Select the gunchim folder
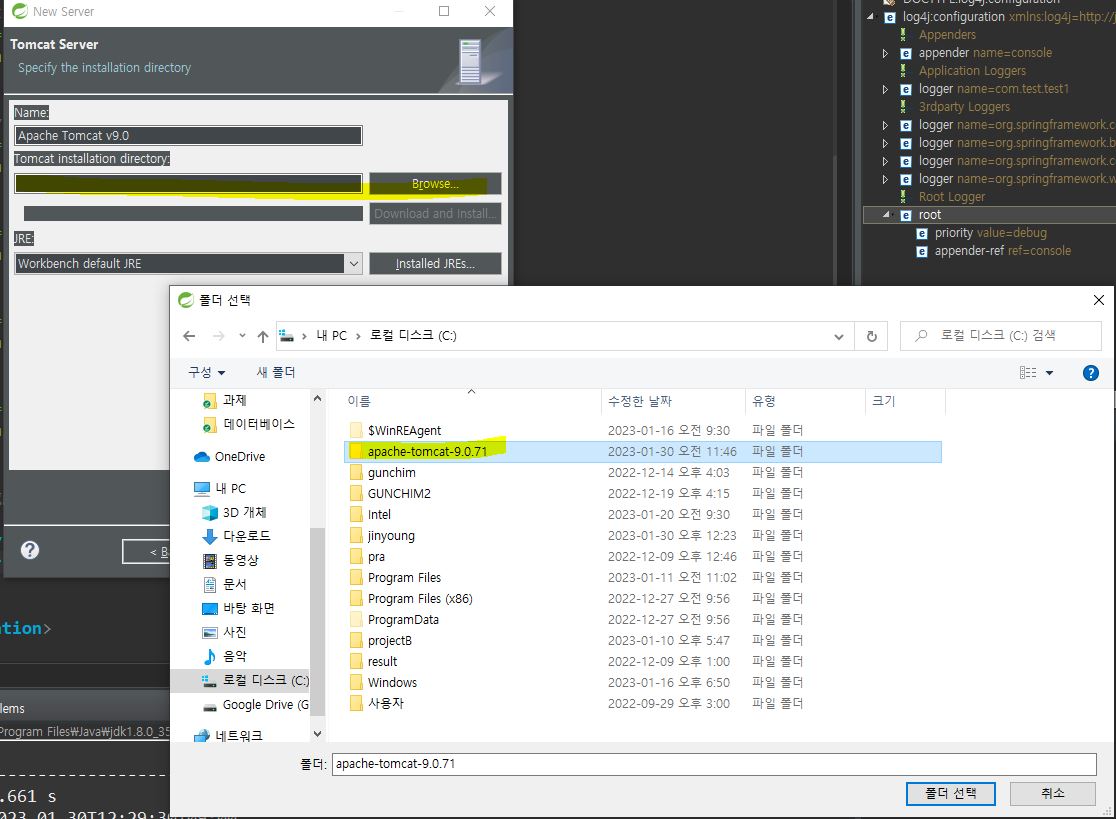Screen dimensions: 1116x819 point(391,472)
